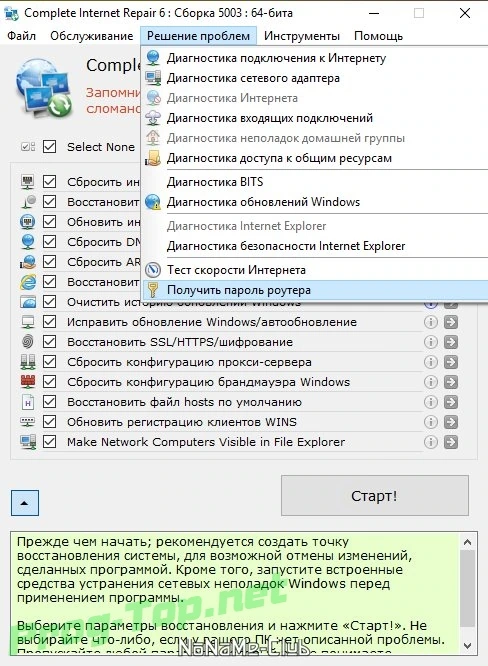Show info for Восстановить SSL/HTTPS/шифрование
The image size is (488, 666).
(x=431, y=342)
